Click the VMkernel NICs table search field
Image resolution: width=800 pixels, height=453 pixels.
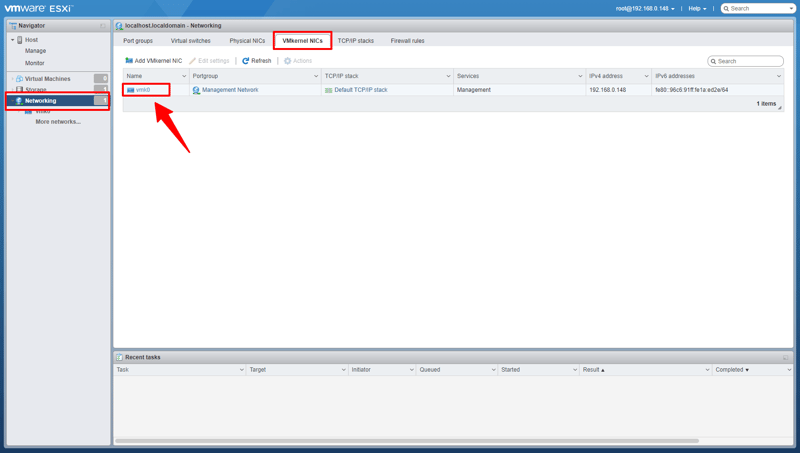(749, 61)
